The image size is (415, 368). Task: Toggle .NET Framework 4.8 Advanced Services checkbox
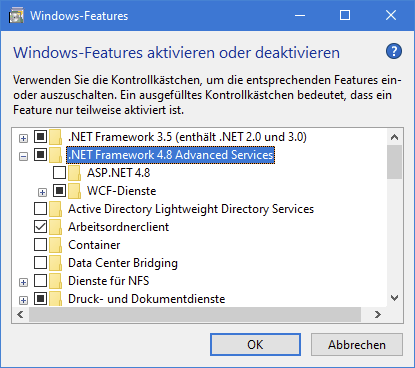40,155
